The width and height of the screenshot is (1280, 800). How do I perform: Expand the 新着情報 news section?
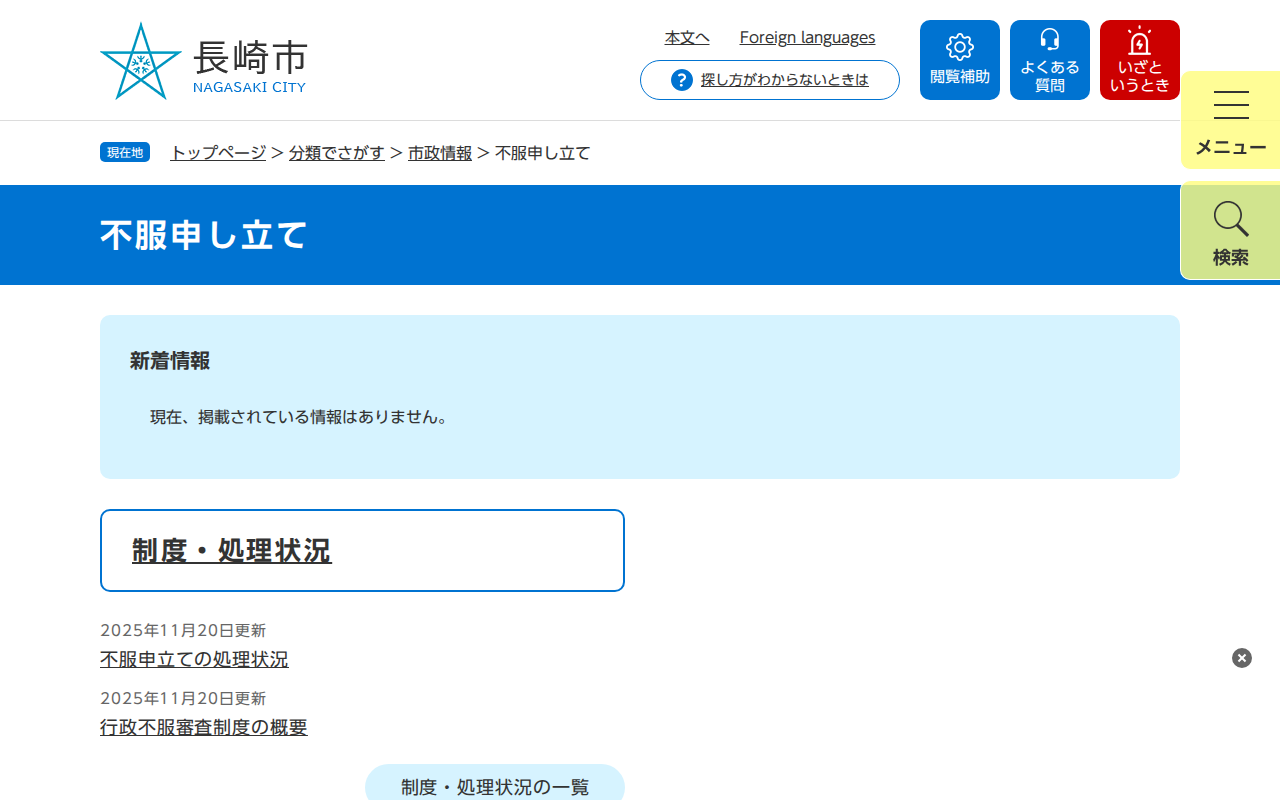[168, 362]
